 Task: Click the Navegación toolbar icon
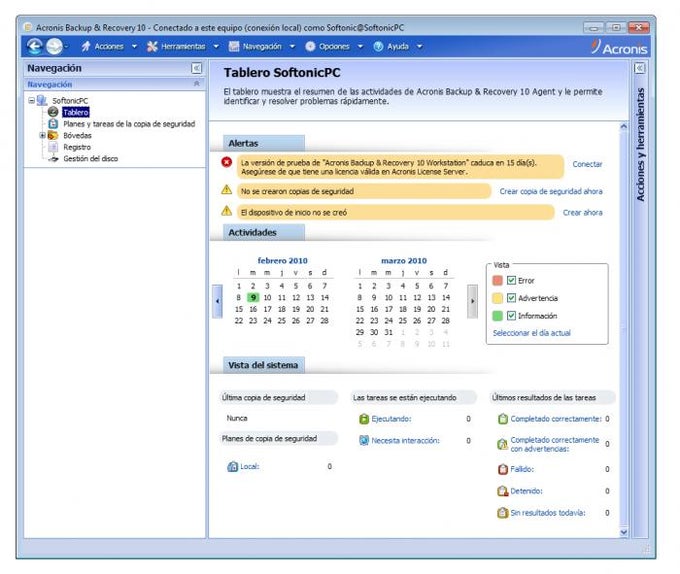[x=234, y=46]
